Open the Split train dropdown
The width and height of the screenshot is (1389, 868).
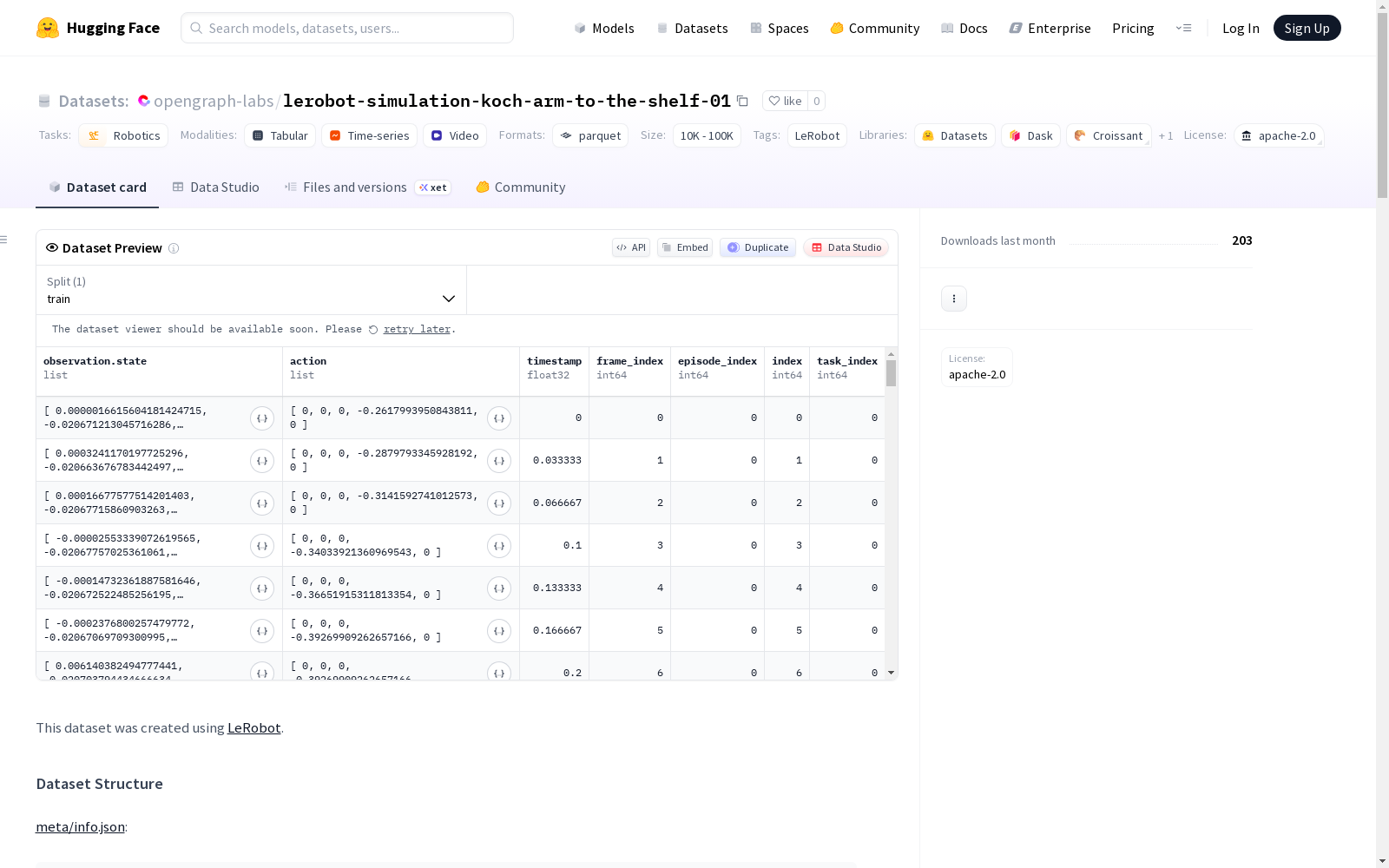click(x=252, y=290)
